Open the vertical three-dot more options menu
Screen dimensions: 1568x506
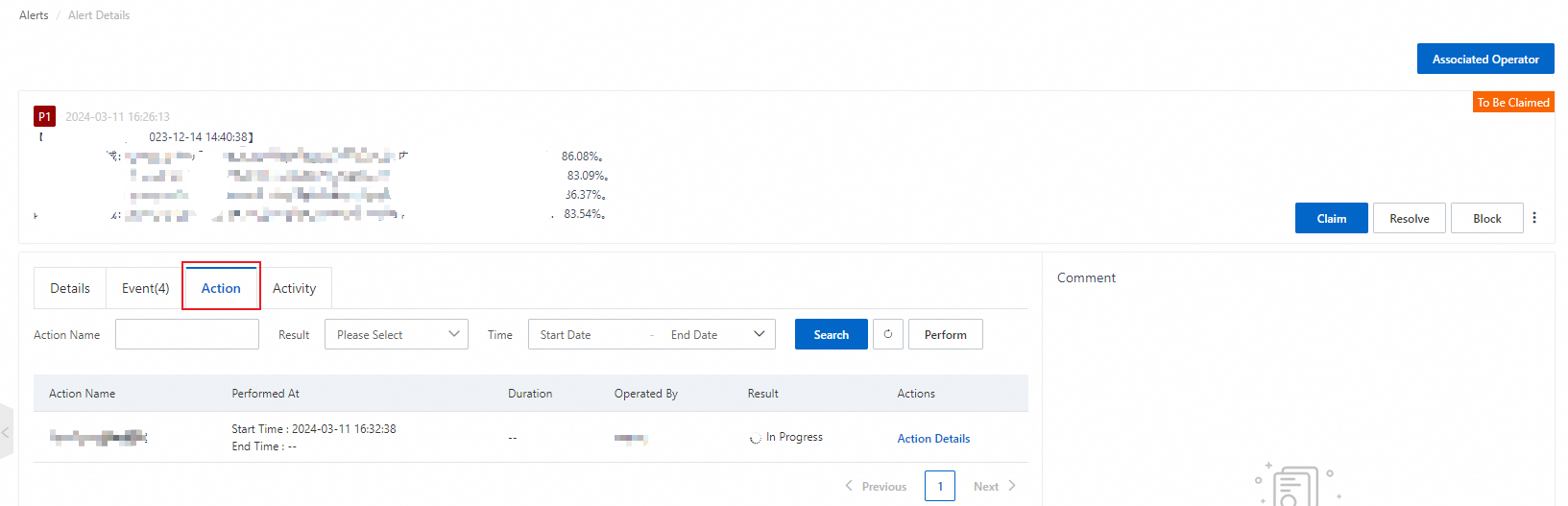[x=1534, y=218]
